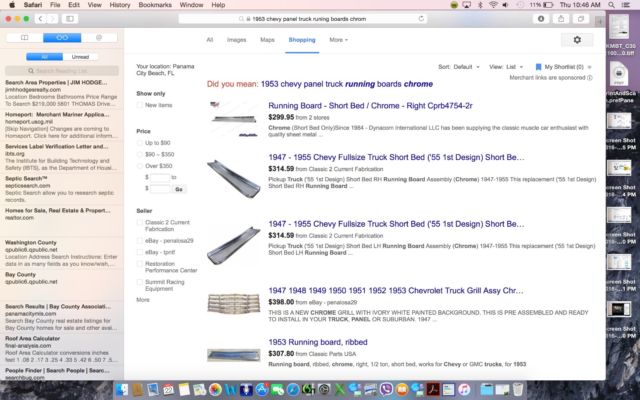Reload the page using the refresh icon
This screenshot has width=640, height=400.
(x=421, y=19)
